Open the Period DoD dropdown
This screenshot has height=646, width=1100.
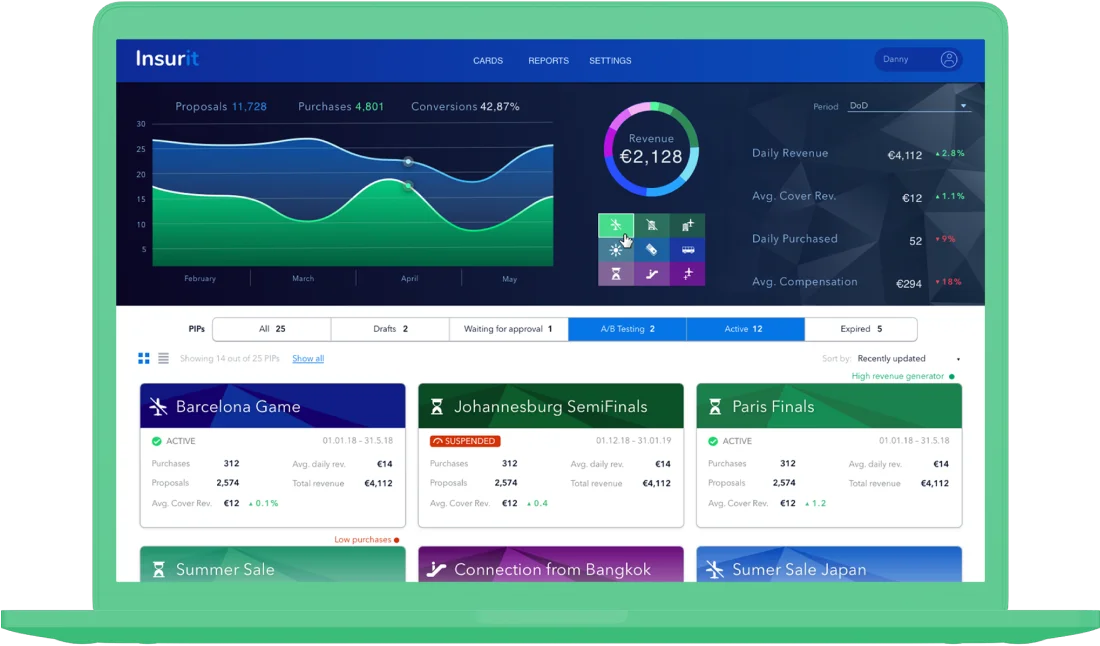coord(908,106)
